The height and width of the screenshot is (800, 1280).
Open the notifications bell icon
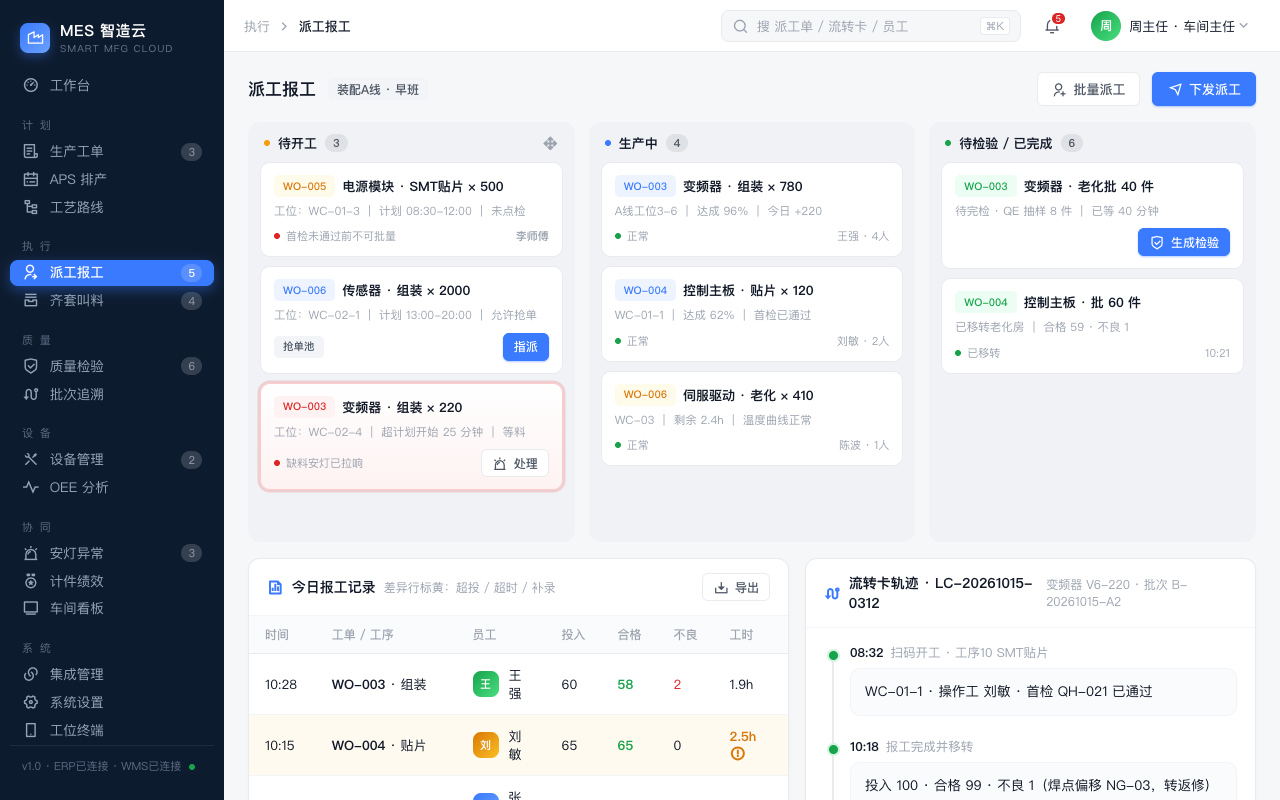tap(1052, 26)
